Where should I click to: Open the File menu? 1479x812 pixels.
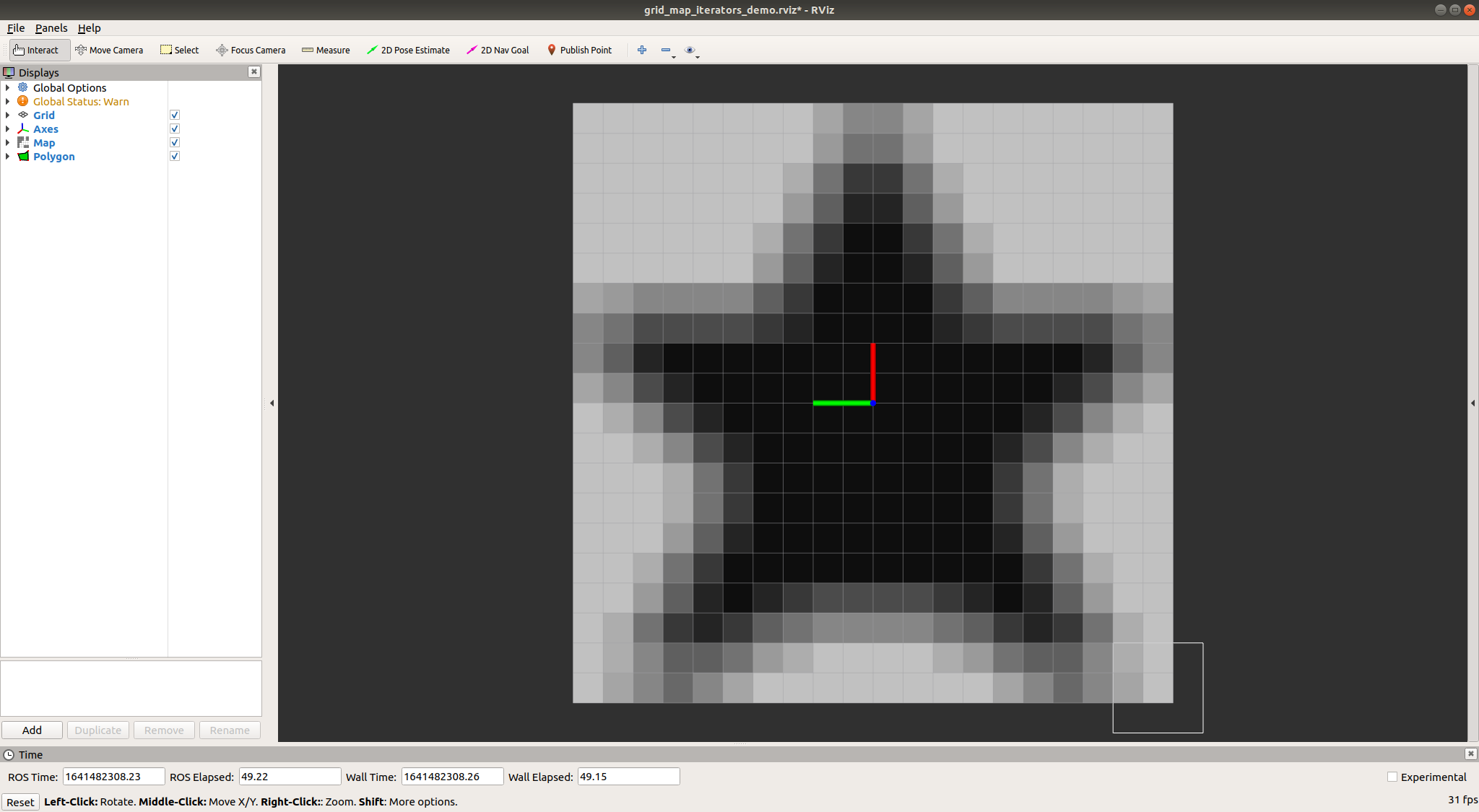click(x=15, y=28)
